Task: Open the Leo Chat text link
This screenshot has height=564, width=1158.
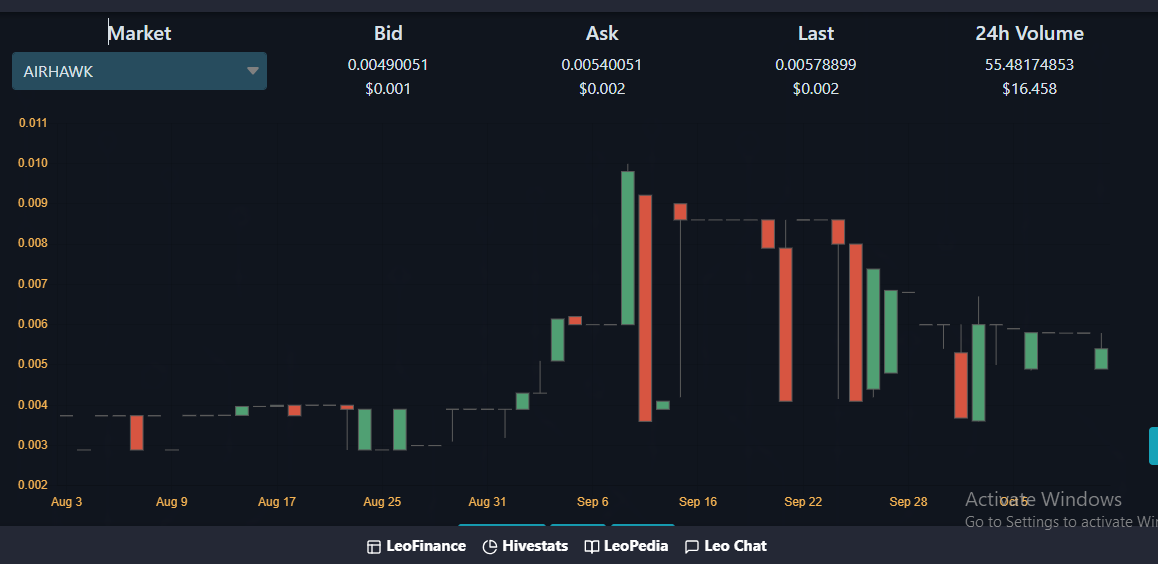Action: tap(736, 546)
